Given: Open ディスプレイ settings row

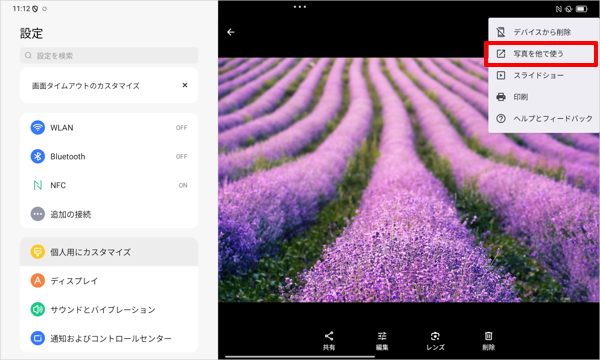Looking at the screenshot, I should pyautogui.click(x=109, y=281).
